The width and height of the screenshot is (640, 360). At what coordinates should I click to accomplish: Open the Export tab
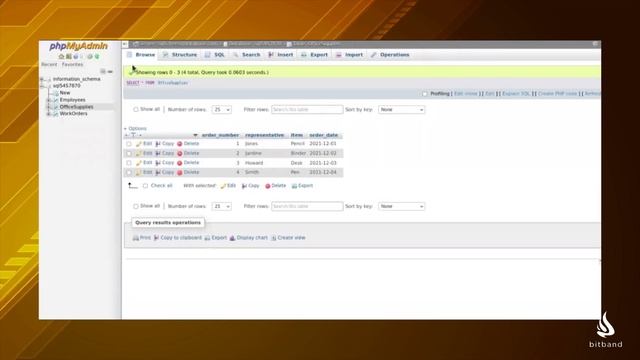315,55
